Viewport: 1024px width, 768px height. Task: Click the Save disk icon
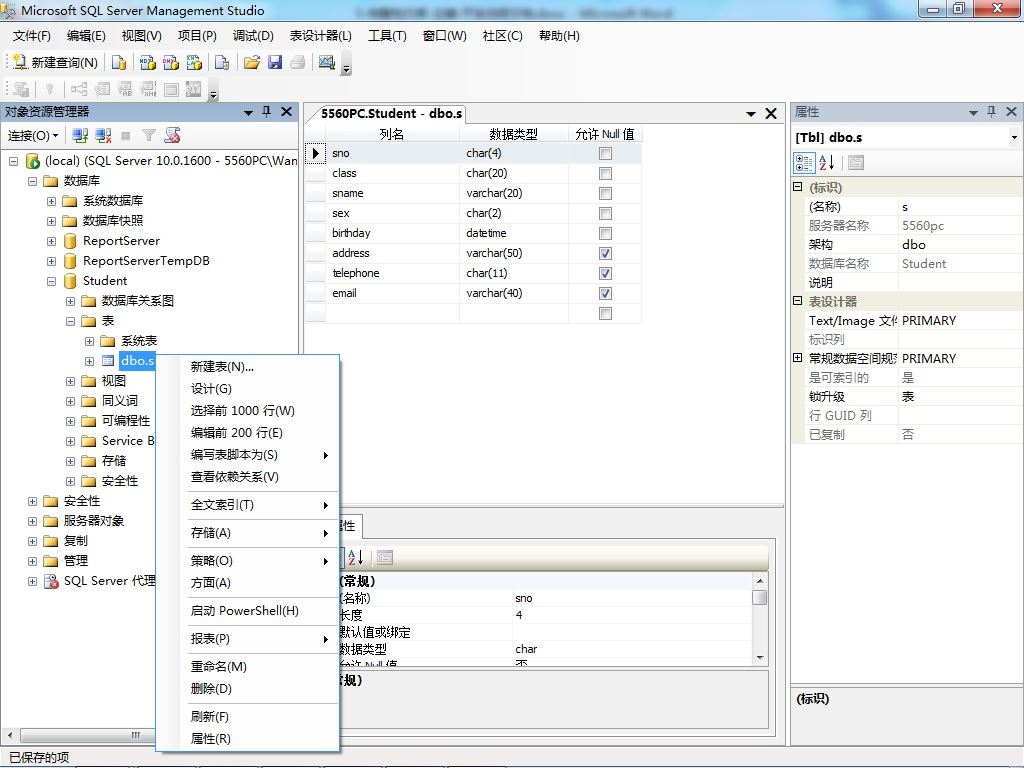275,62
